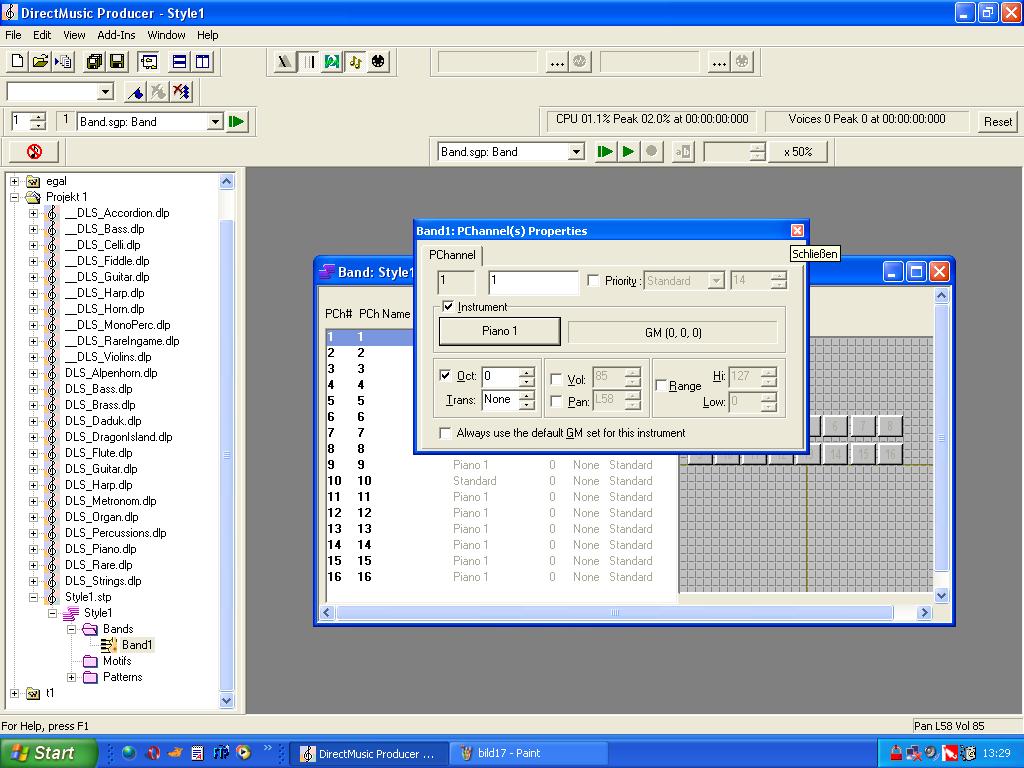The height and width of the screenshot is (768, 1024).
Task: Click the Piano 1 instrument button
Action: coord(499,331)
